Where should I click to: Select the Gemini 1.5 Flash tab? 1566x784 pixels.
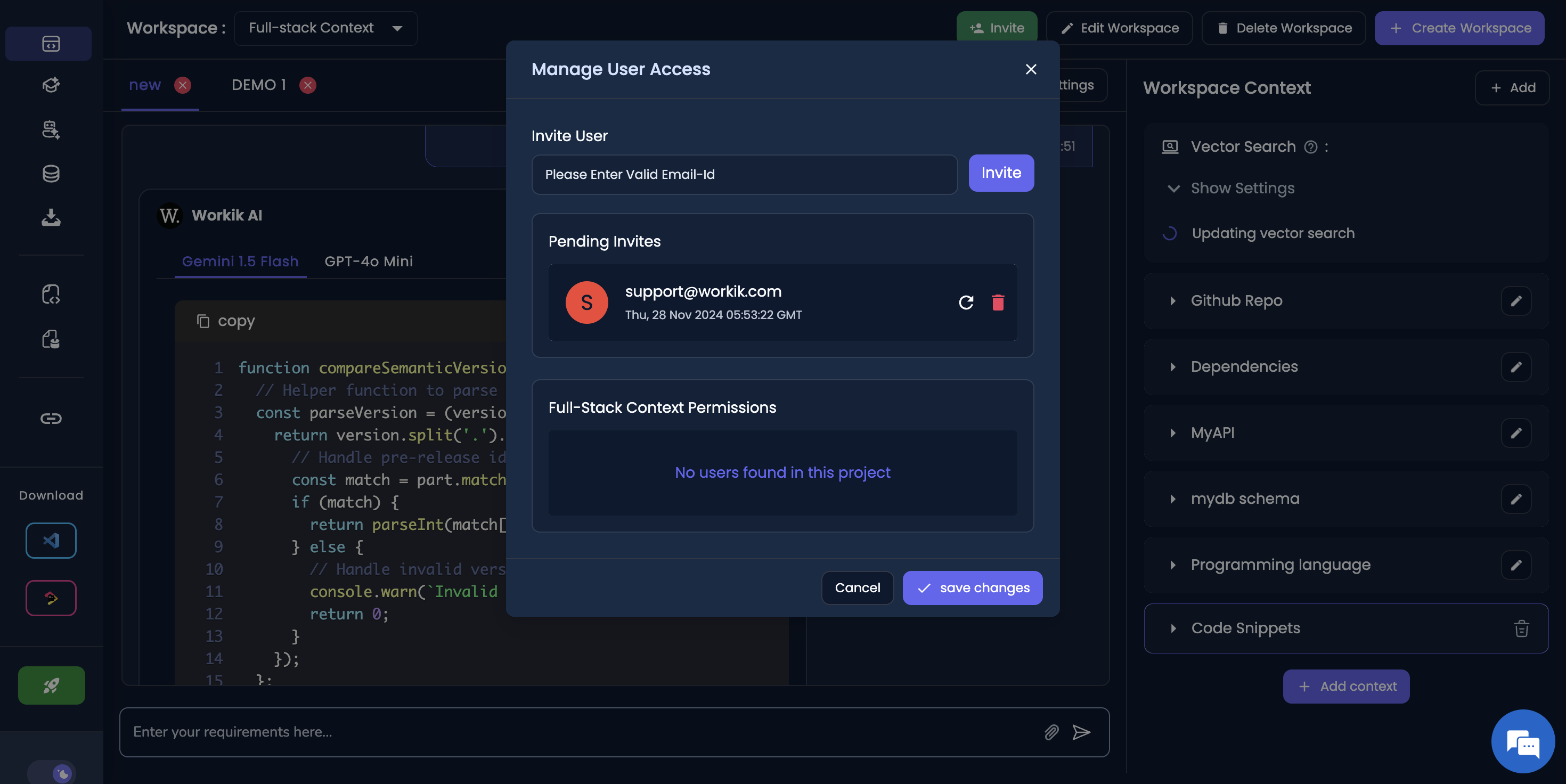coord(240,262)
